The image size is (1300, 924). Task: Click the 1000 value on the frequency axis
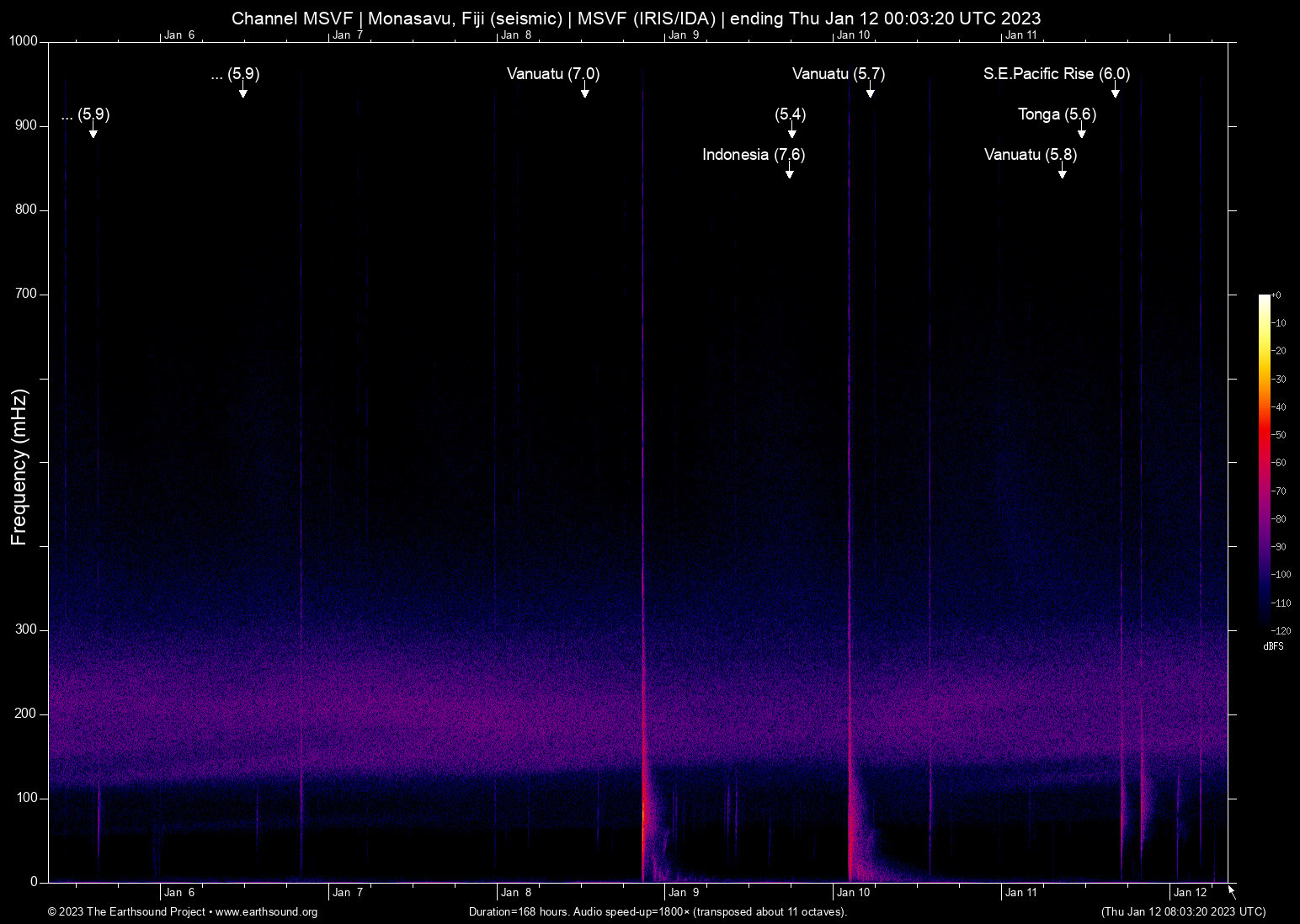pos(24,41)
